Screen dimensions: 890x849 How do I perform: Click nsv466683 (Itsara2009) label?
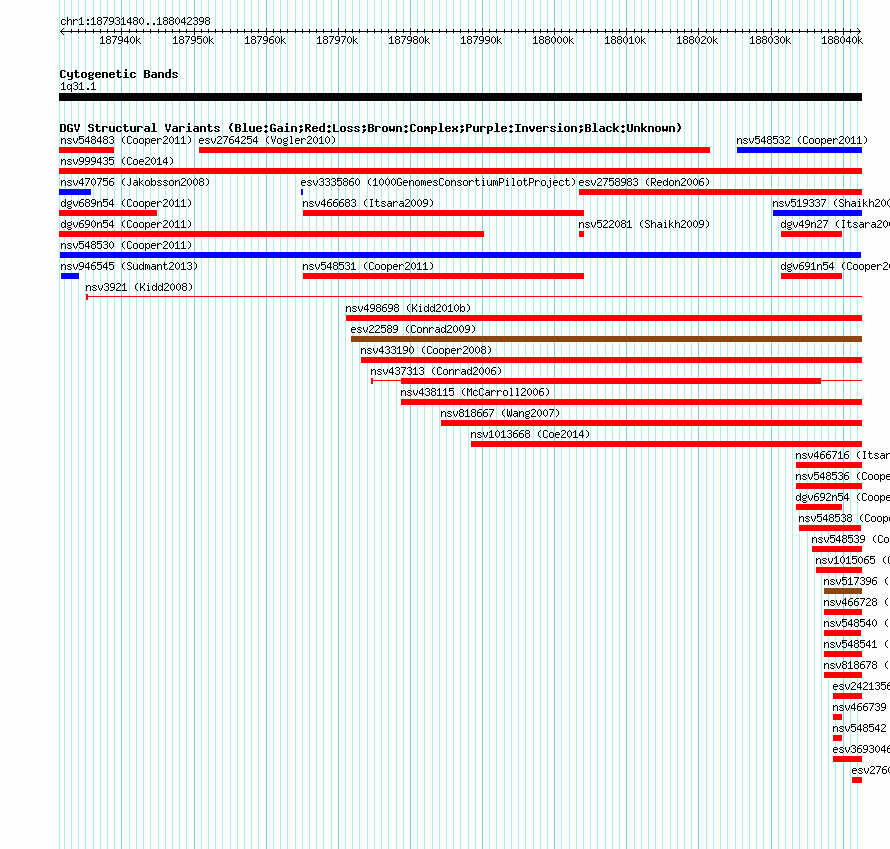click(368, 203)
